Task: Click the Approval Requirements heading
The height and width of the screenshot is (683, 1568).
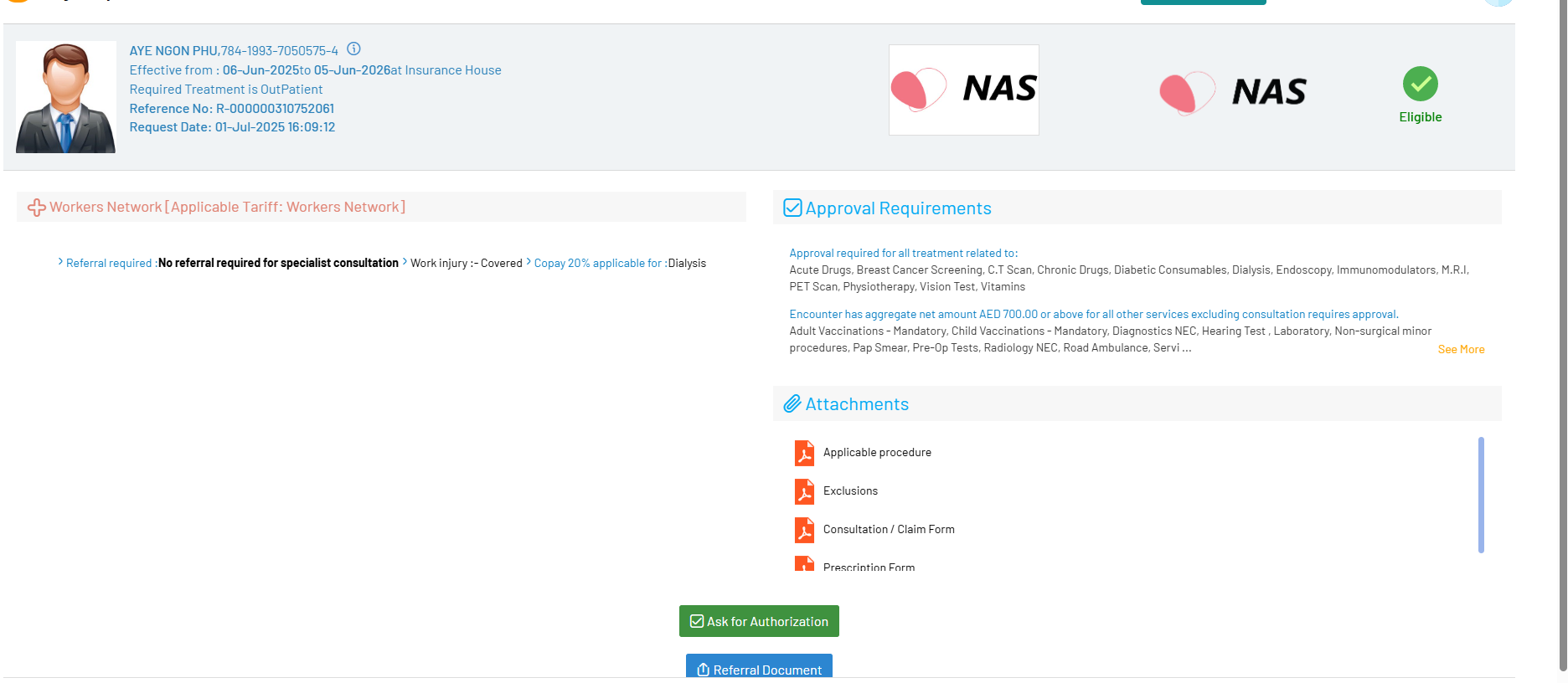Action: tap(898, 208)
